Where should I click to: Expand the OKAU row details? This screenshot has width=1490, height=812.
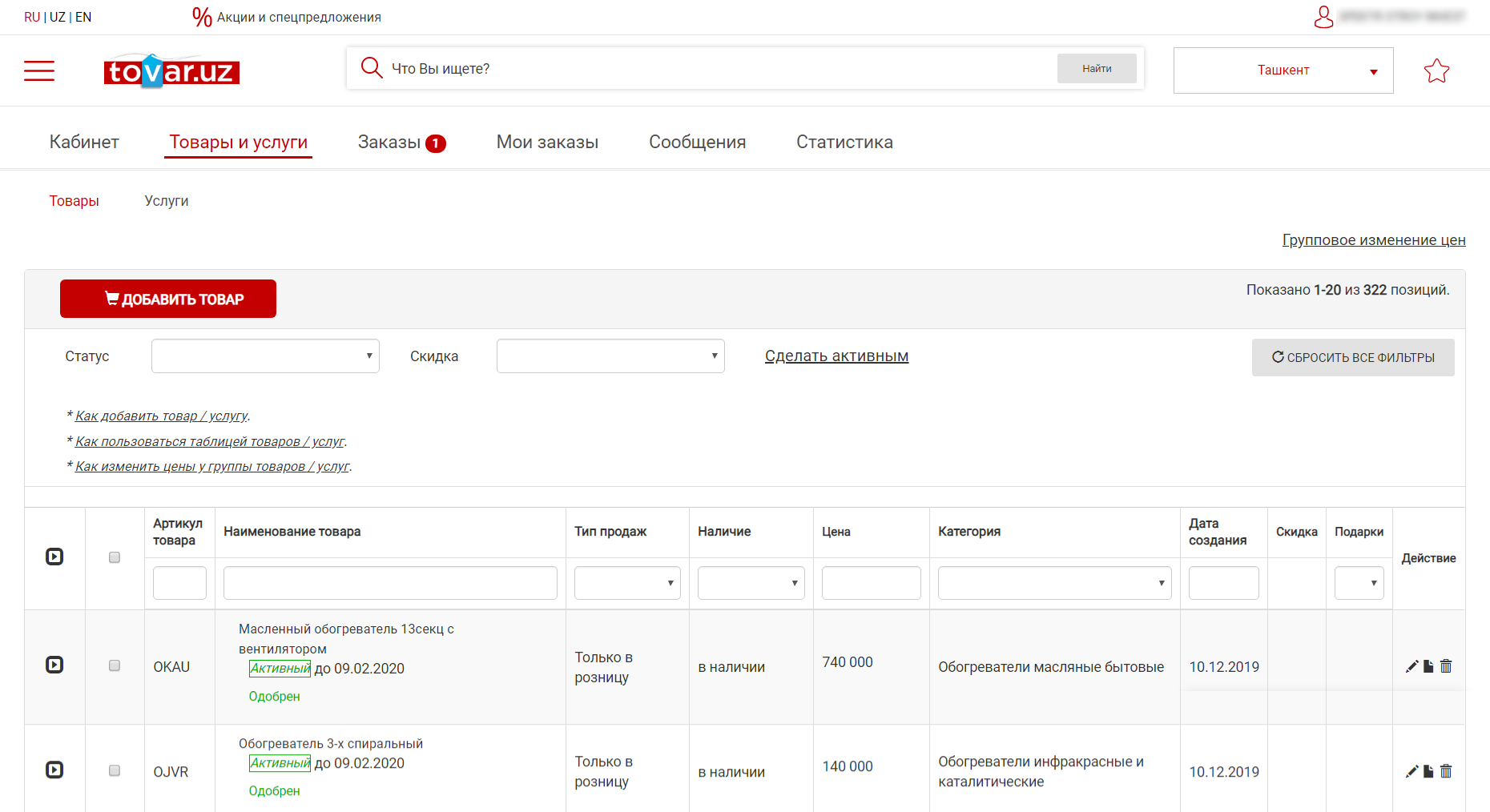[54, 665]
